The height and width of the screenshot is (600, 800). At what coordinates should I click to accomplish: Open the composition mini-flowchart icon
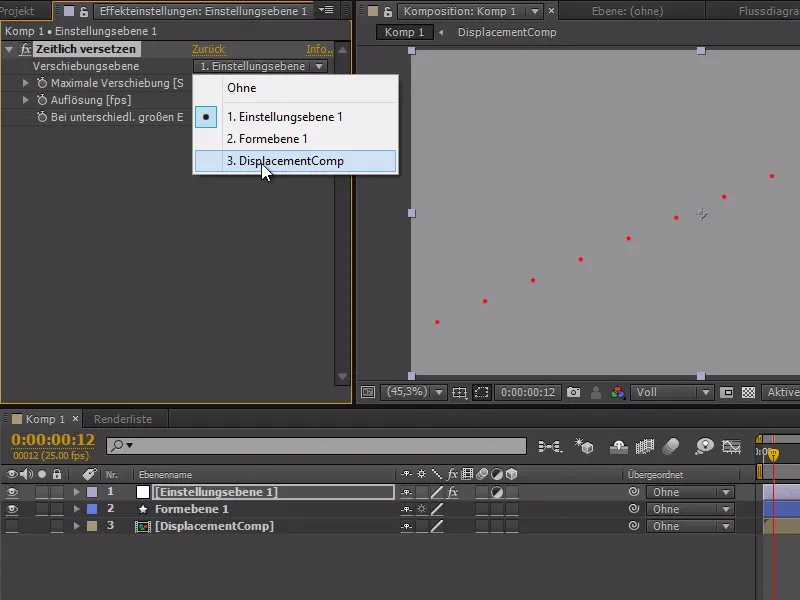550,446
